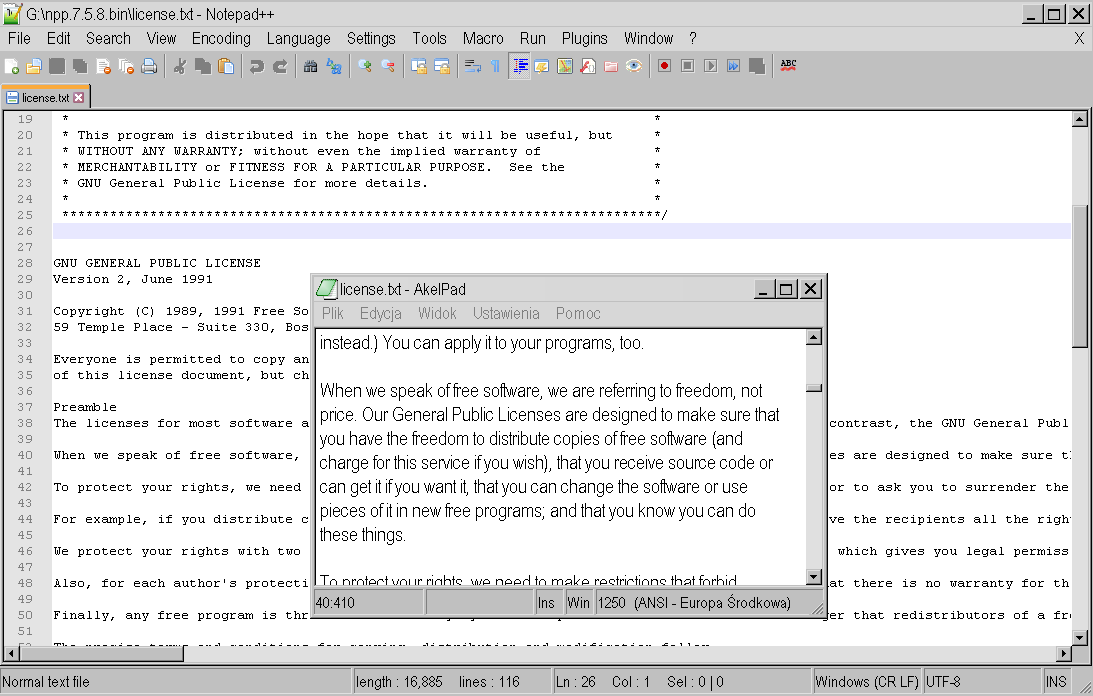Open the Pomoc menu in AkelPad

578,313
